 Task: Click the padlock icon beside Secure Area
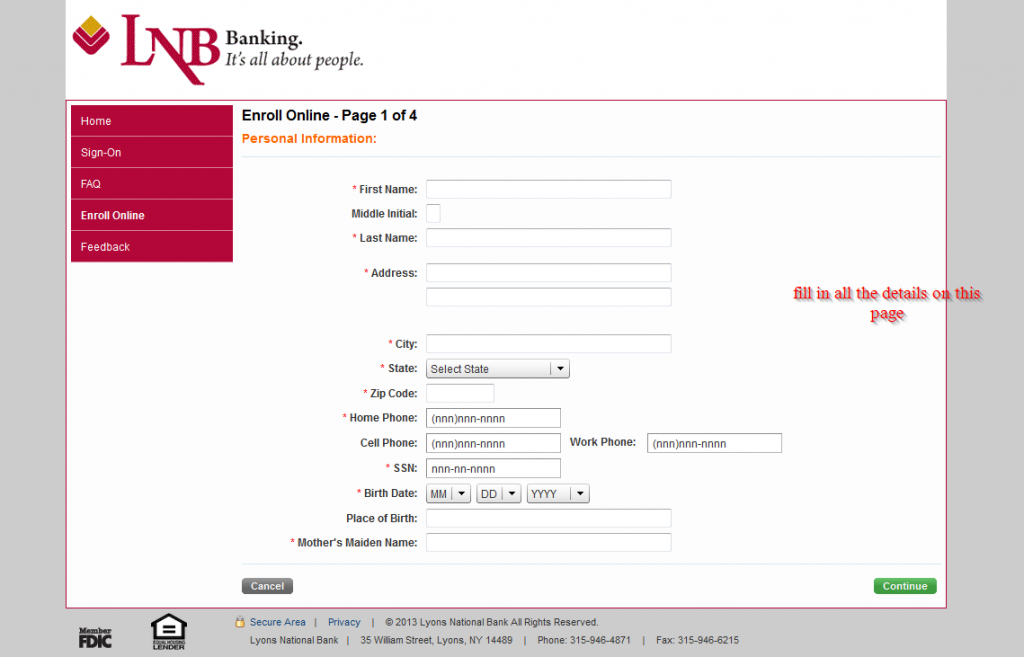point(239,621)
